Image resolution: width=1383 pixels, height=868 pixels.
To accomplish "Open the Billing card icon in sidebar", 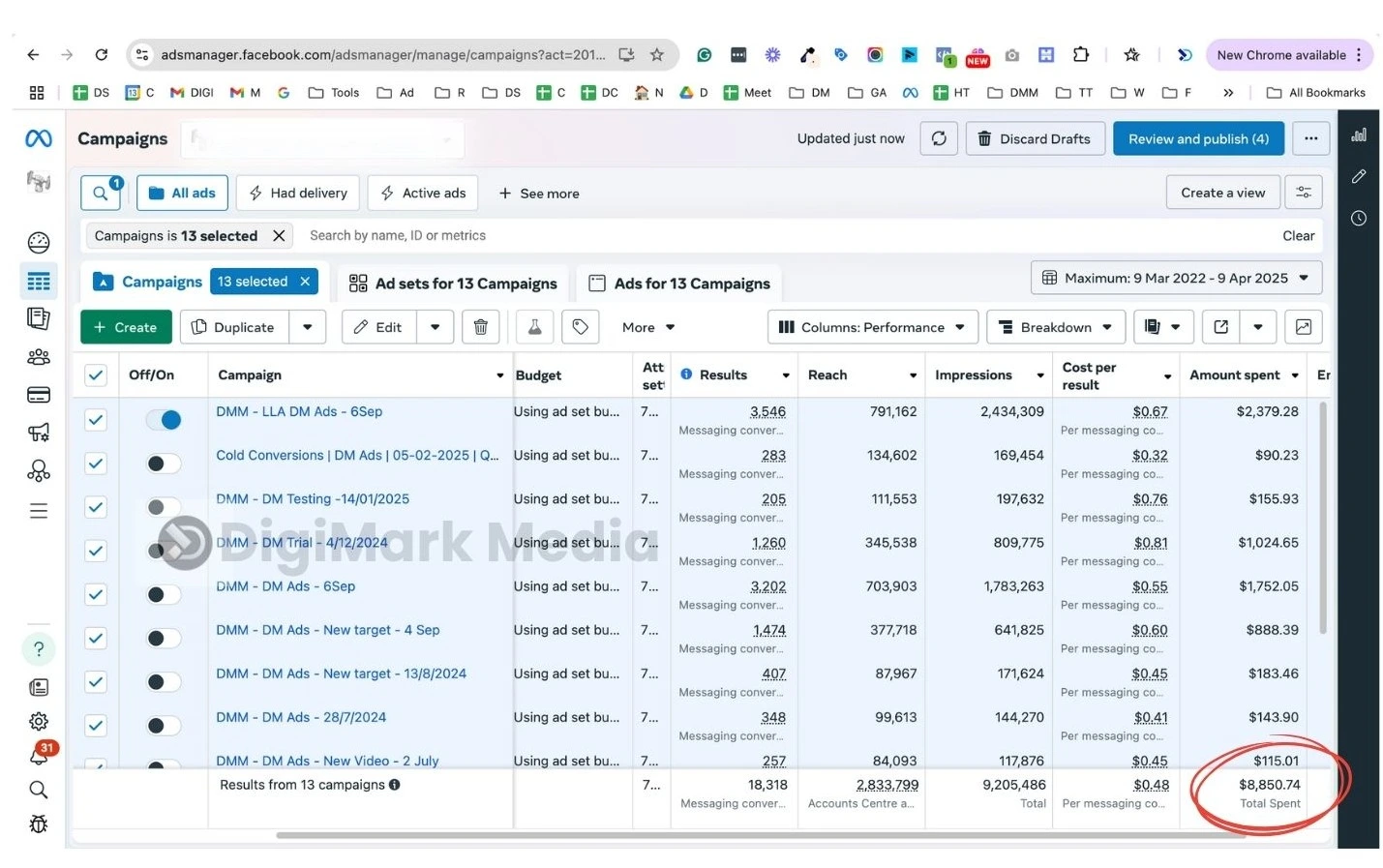I will [x=39, y=395].
